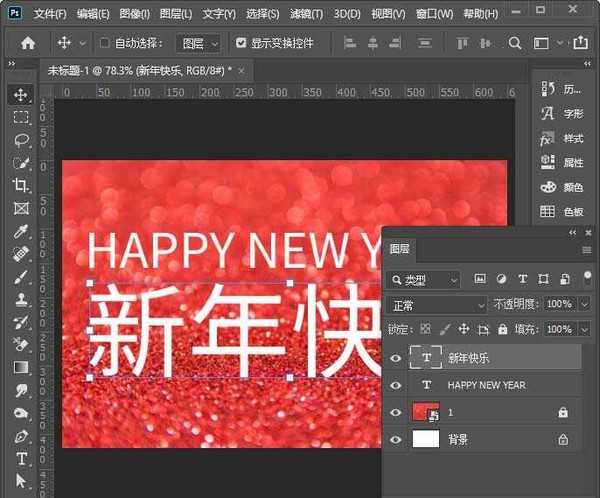Viewport: 600px width, 498px height.
Task: Hide the HAPPY NEW YEAR layer
Action: click(x=396, y=385)
